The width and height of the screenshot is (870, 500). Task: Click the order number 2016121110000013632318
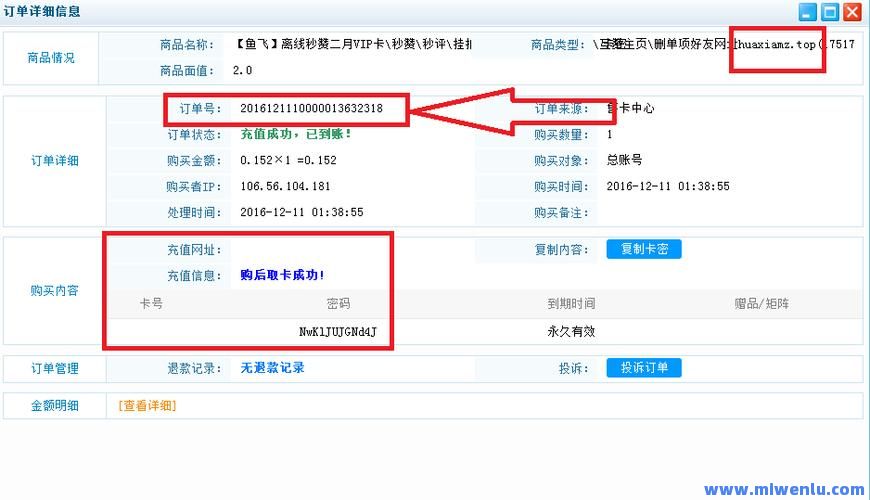(311, 108)
